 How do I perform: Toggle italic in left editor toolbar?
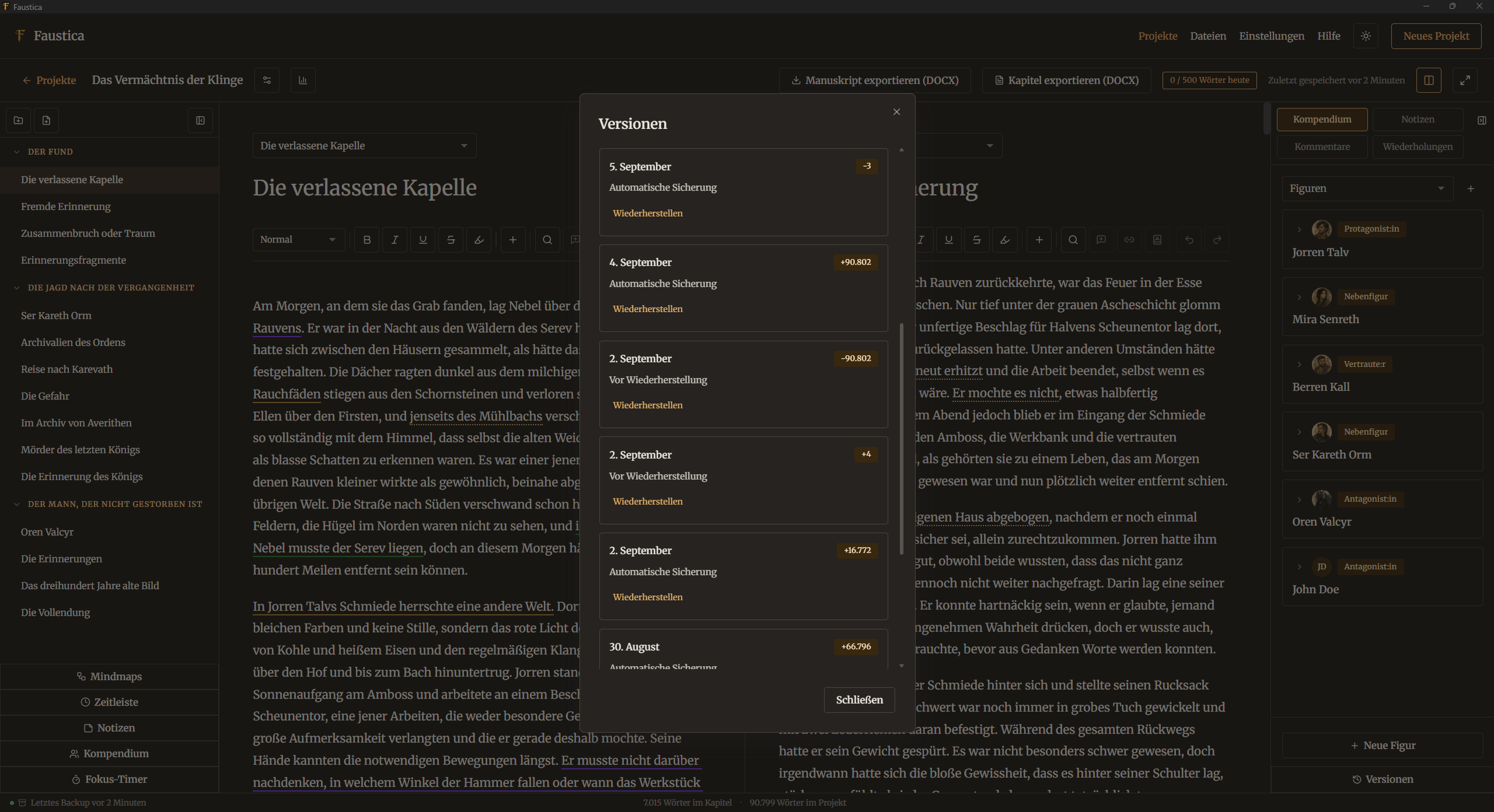tap(395, 240)
